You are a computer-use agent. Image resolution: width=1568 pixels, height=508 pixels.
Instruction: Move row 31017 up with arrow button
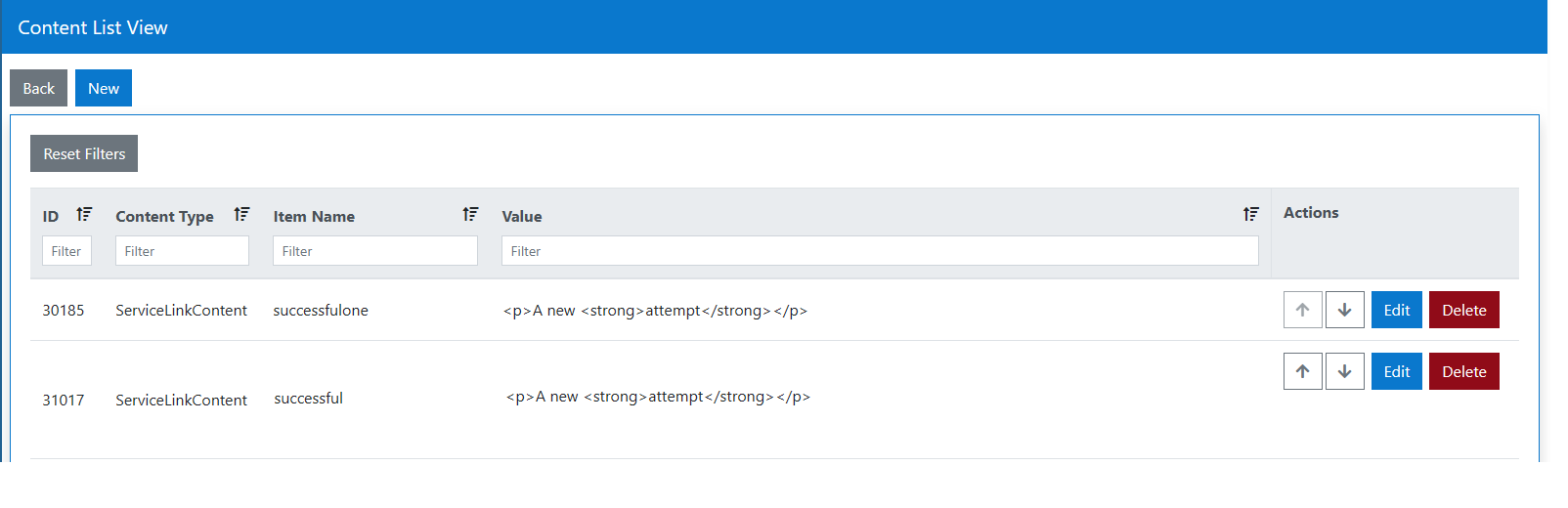pos(1303,371)
